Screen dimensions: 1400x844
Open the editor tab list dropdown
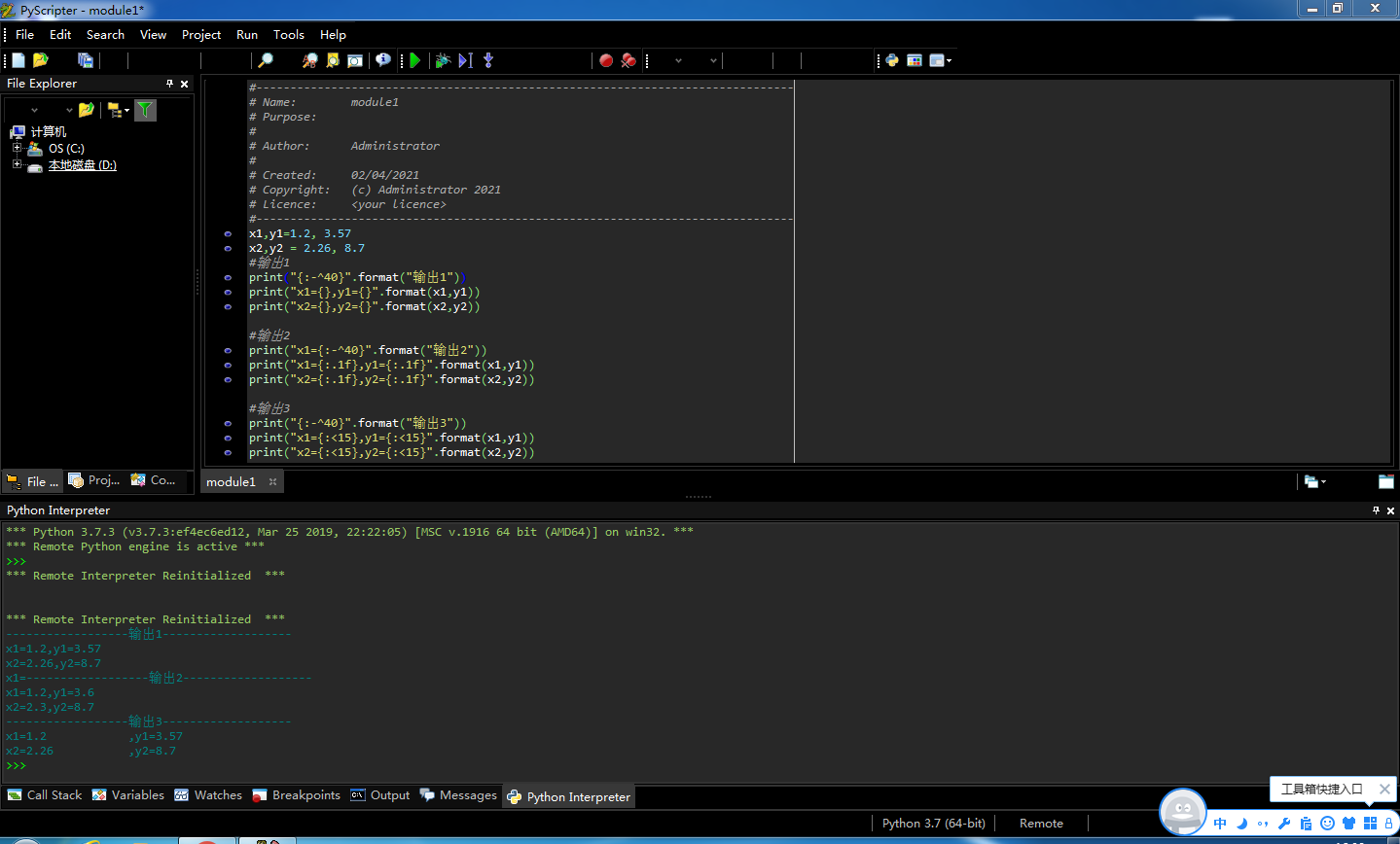pyautogui.click(x=1315, y=481)
